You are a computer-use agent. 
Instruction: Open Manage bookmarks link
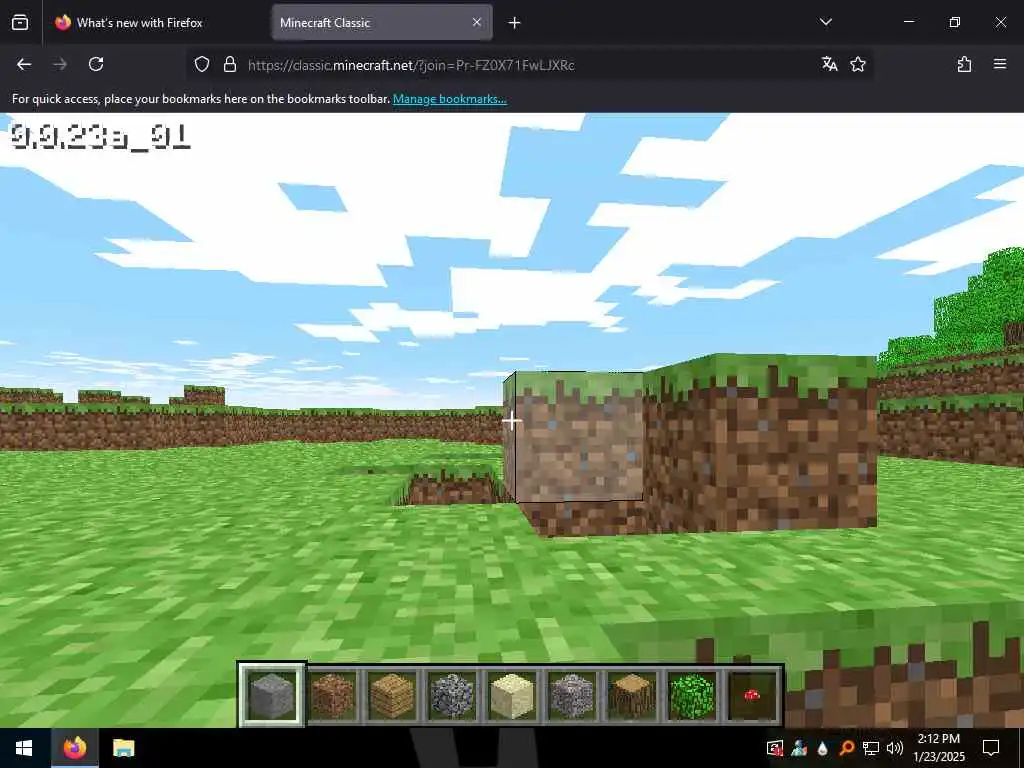click(x=449, y=99)
